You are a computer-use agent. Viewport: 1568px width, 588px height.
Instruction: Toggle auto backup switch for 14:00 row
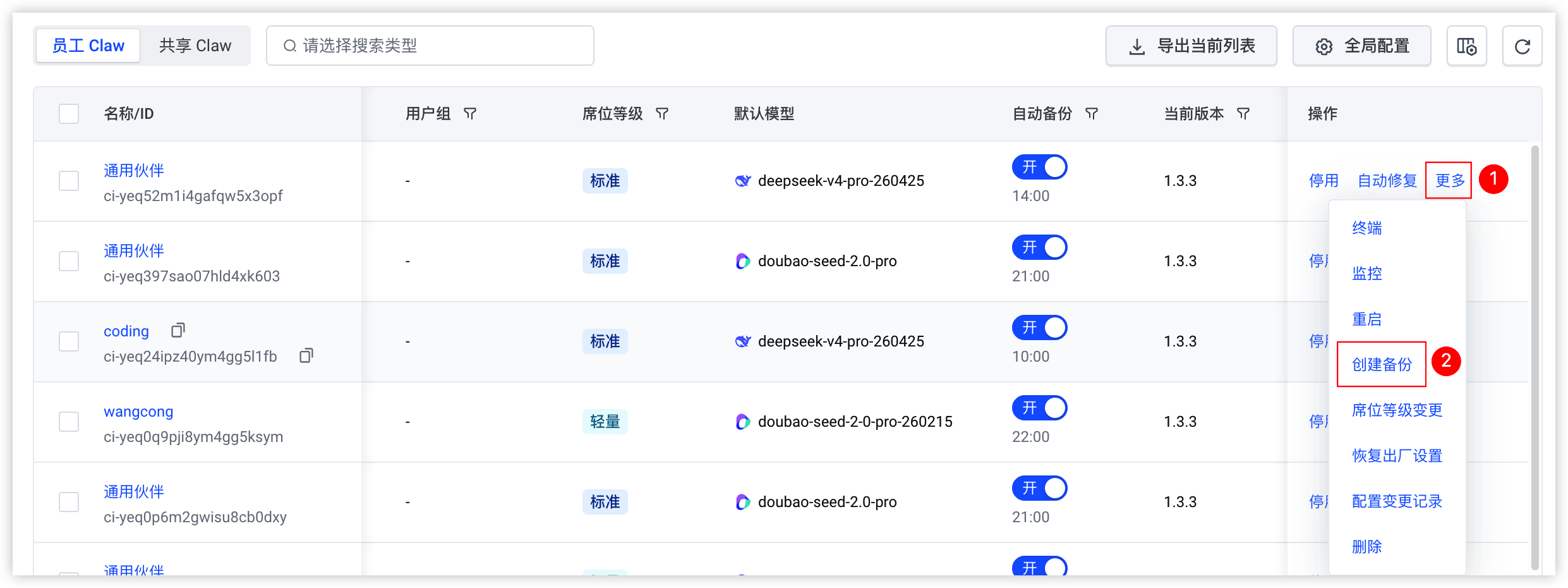(1039, 167)
